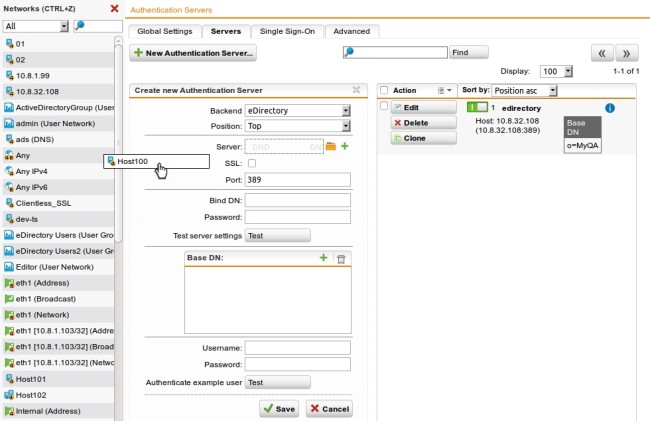The height and width of the screenshot is (421, 650).
Task: Switch to the Global Settings tab
Action: coord(164,31)
